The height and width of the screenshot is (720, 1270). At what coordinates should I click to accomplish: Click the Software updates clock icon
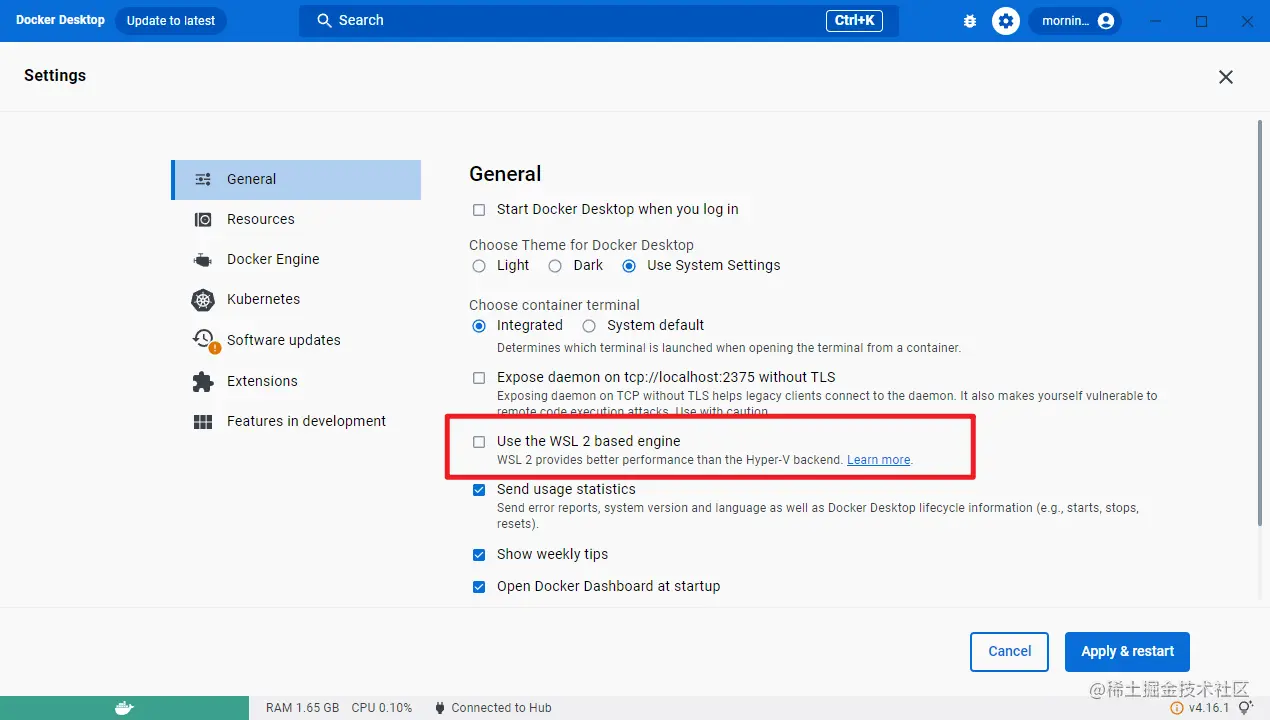point(203,339)
